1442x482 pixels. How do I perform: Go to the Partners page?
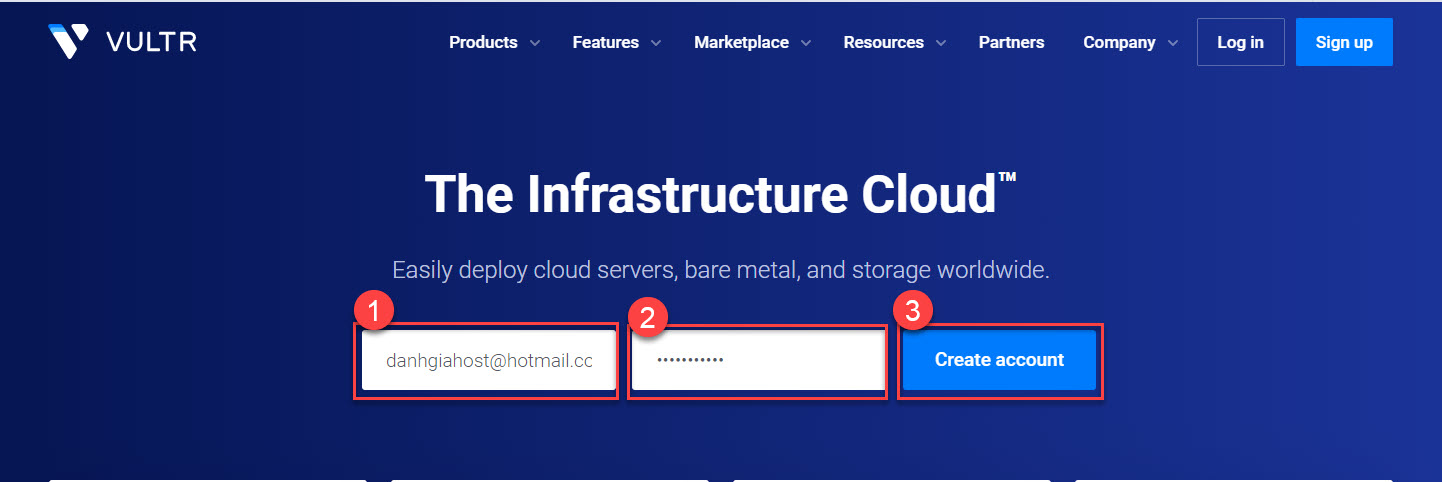pyautogui.click(x=1011, y=42)
